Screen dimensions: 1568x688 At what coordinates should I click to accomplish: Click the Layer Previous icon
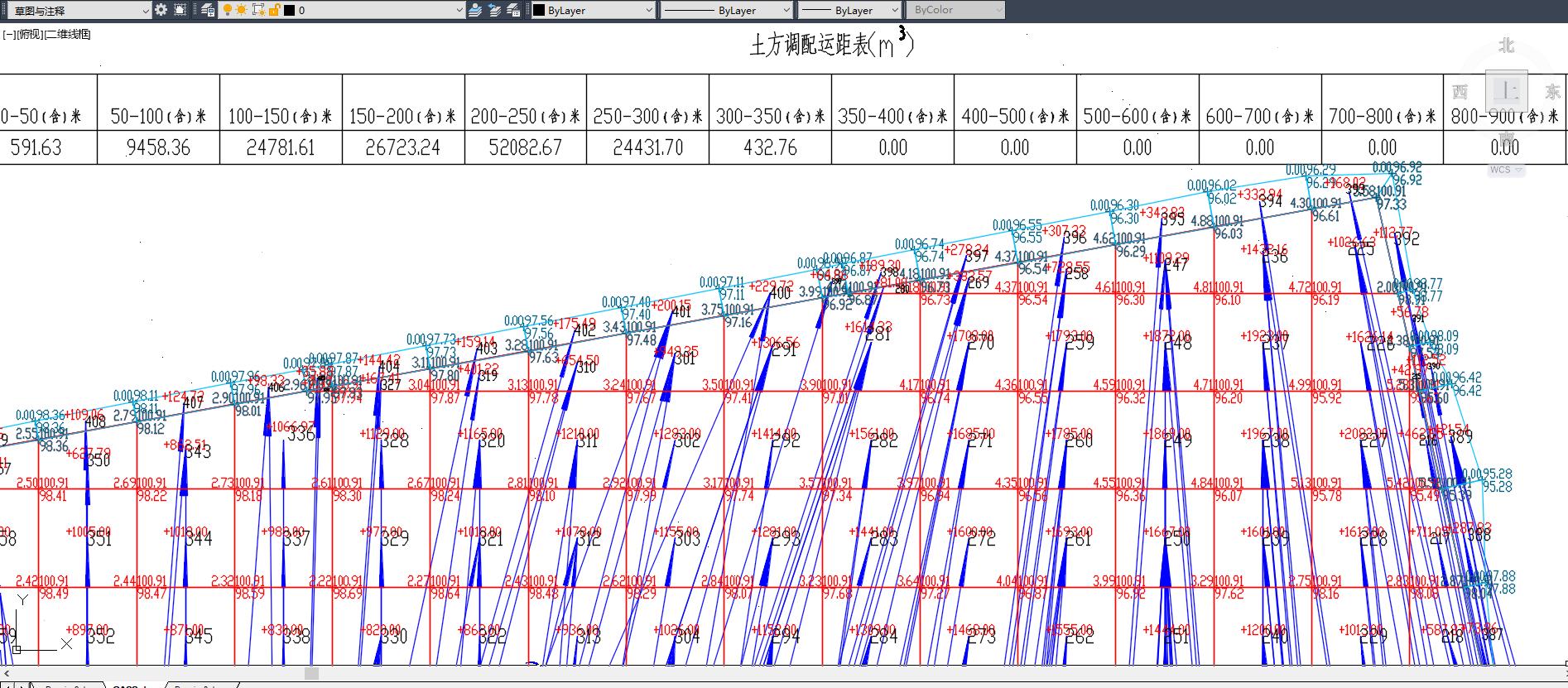[x=494, y=10]
